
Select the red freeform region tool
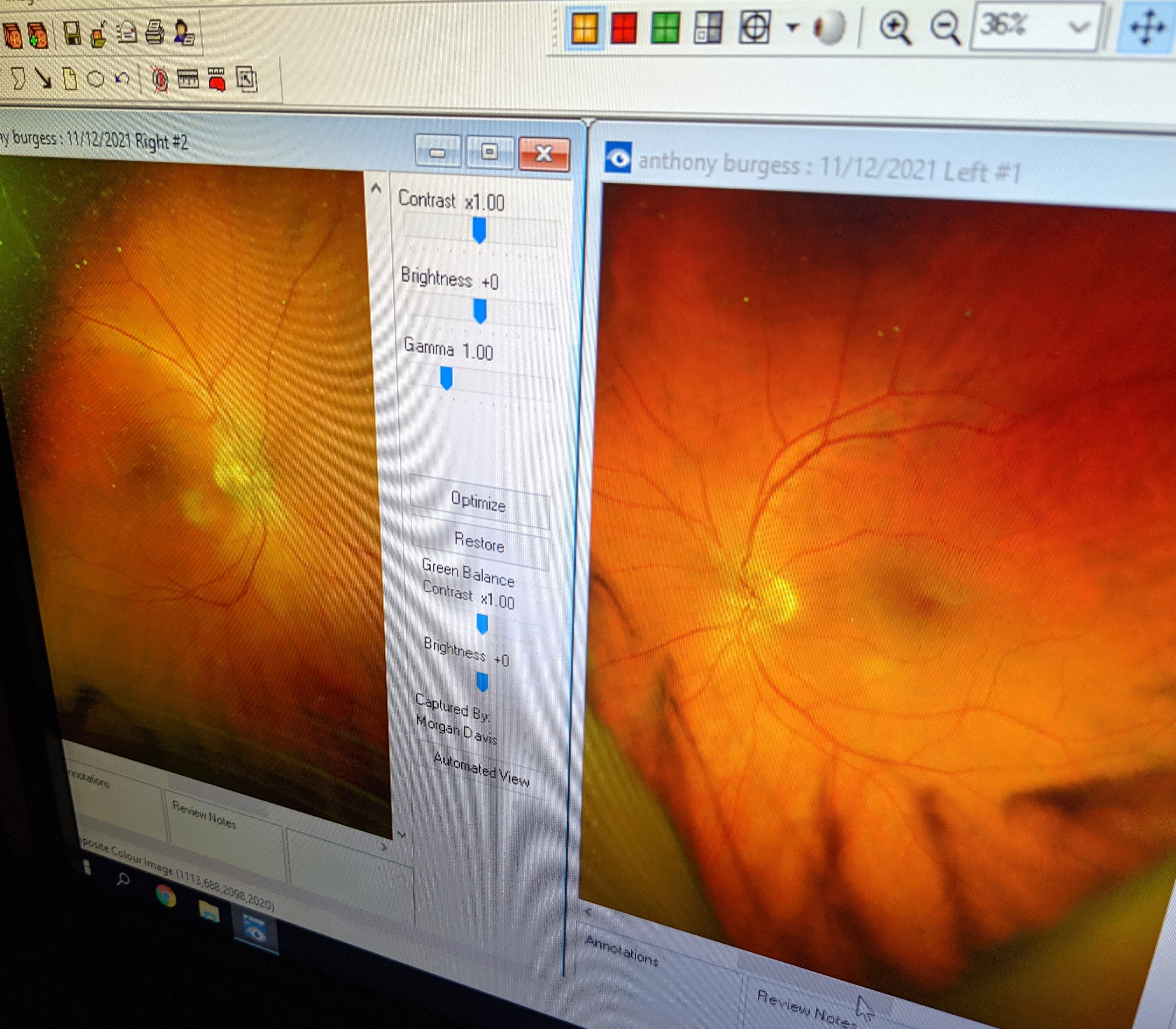[x=217, y=80]
